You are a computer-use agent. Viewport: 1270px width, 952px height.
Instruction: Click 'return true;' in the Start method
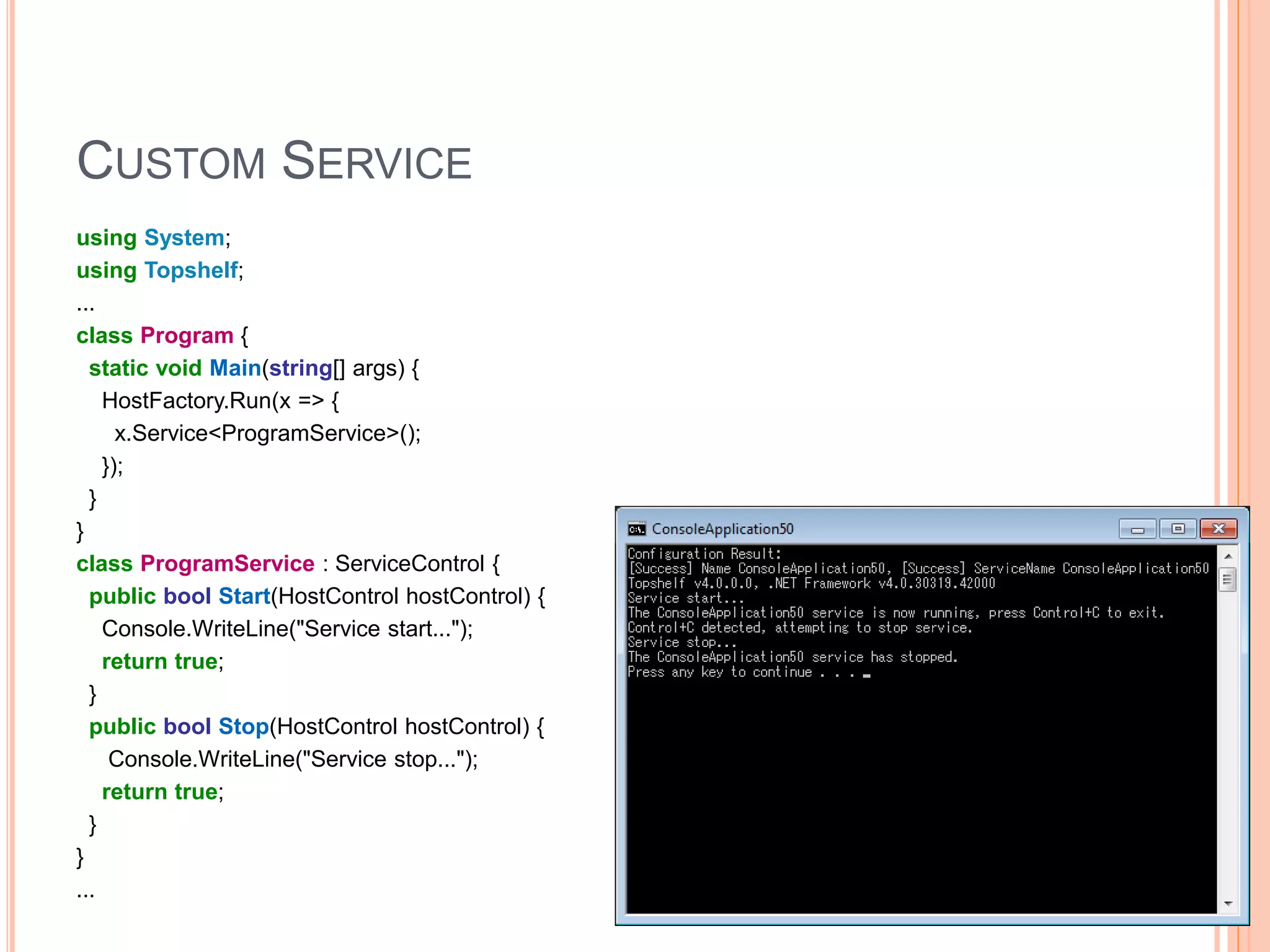[162, 662]
